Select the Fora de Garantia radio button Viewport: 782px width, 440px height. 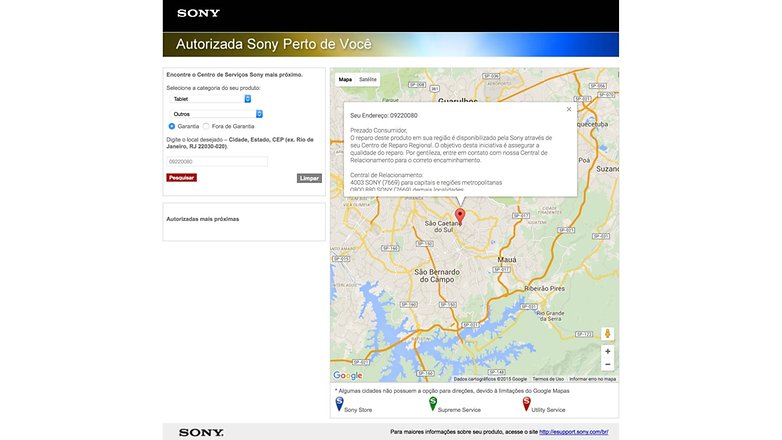(206, 126)
